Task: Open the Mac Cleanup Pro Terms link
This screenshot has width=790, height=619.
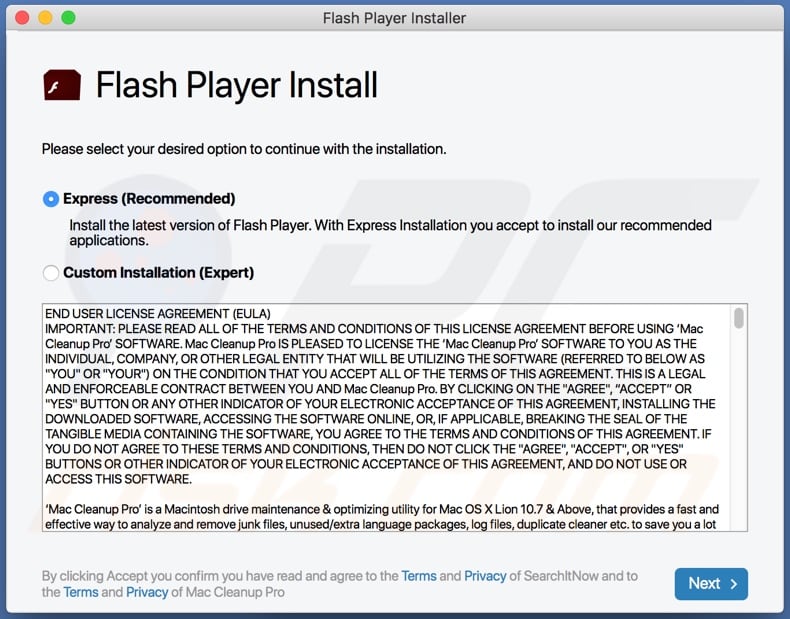Action: click(x=80, y=592)
